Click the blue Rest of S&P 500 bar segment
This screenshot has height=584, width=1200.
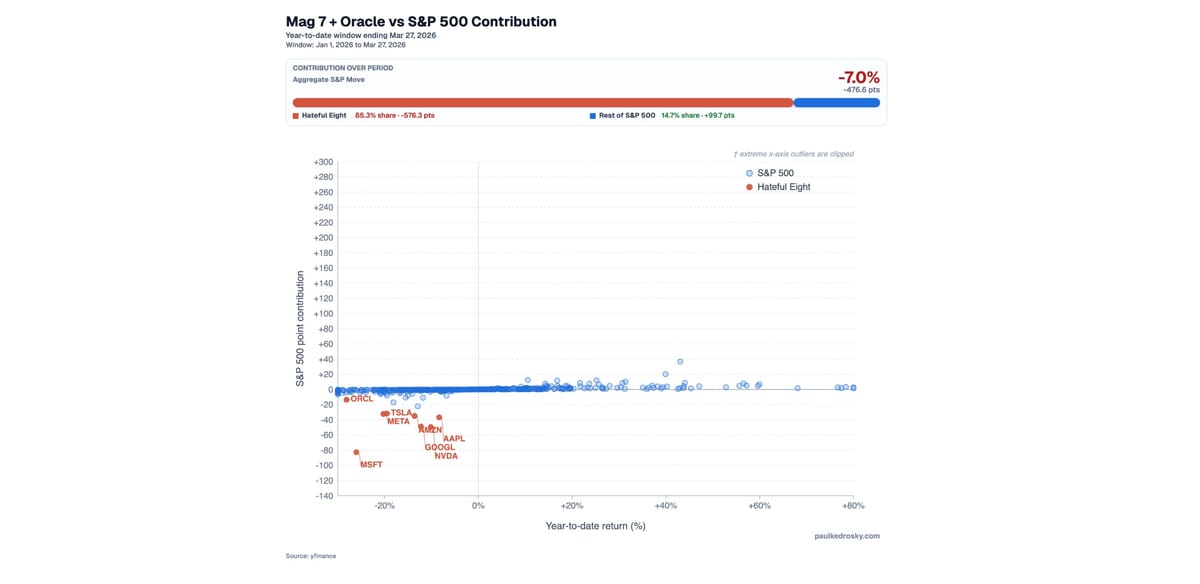[836, 102]
